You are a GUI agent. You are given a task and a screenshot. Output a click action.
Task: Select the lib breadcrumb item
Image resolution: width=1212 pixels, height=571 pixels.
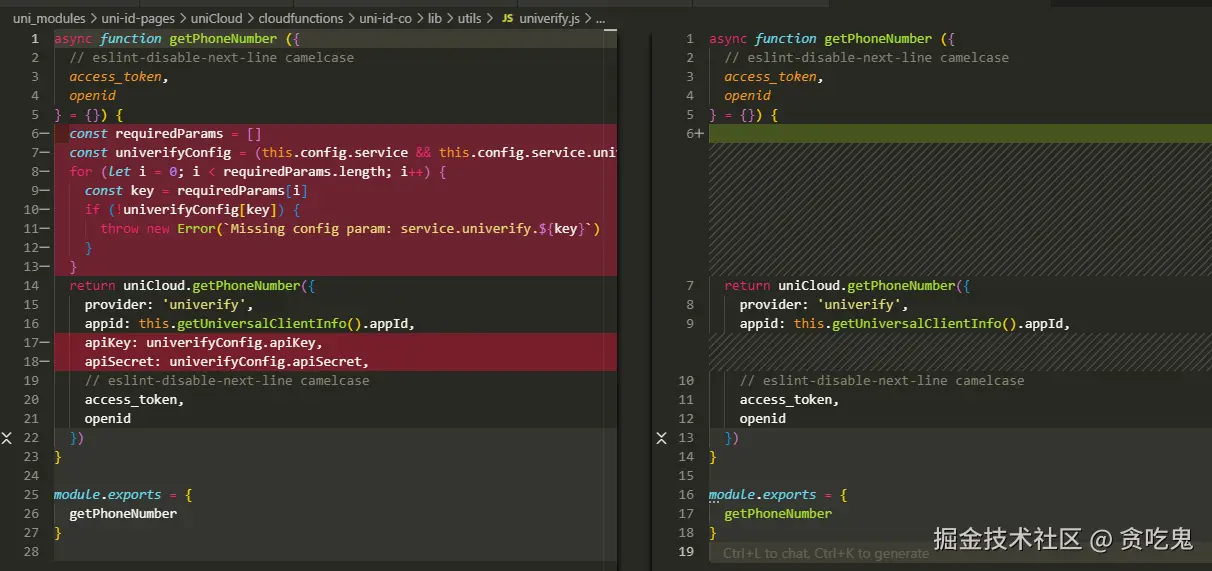click(434, 19)
